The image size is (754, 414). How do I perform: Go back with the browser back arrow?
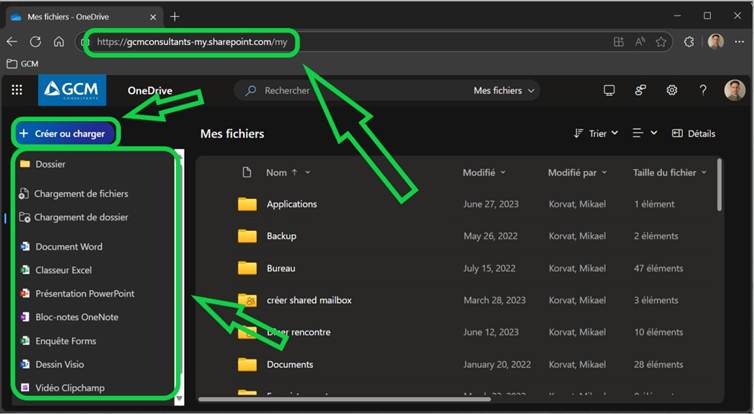(12, 42)
